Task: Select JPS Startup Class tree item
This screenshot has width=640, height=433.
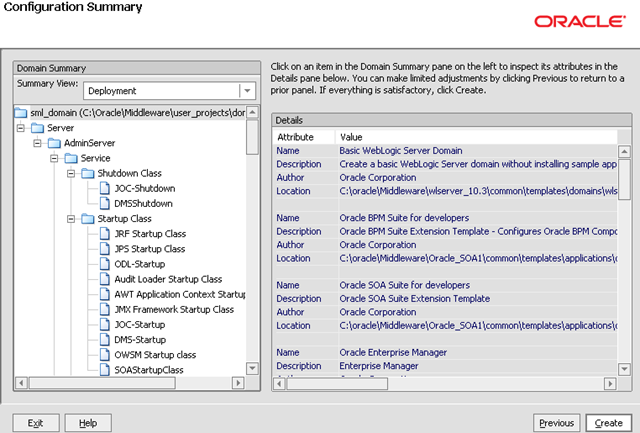Action: (x=150, y=249)
